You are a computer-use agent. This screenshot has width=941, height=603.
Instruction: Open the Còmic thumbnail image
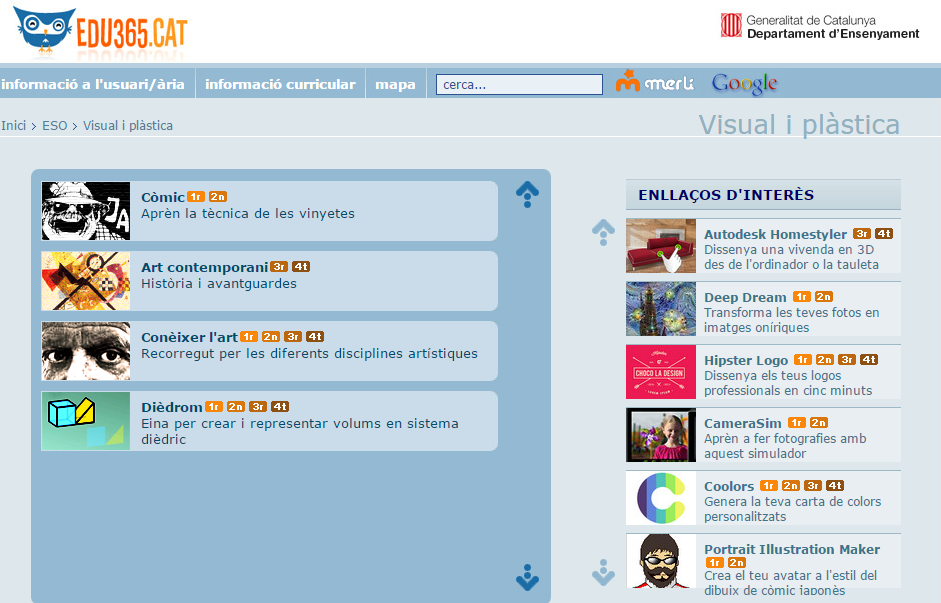(x=86, y=211)
